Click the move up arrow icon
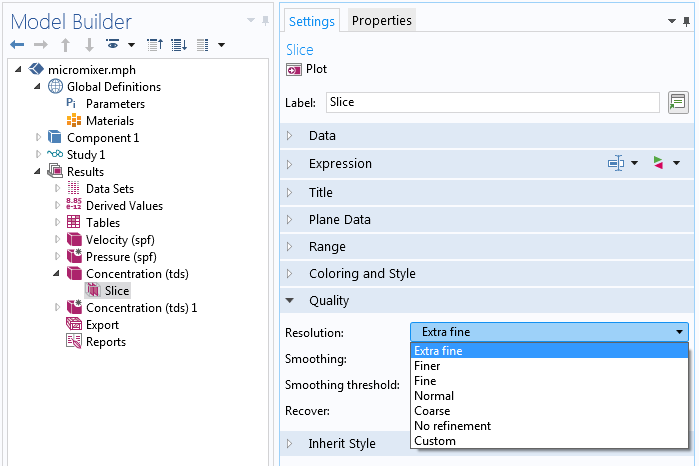This screenshot has height=466, width=699. (66, 45)
